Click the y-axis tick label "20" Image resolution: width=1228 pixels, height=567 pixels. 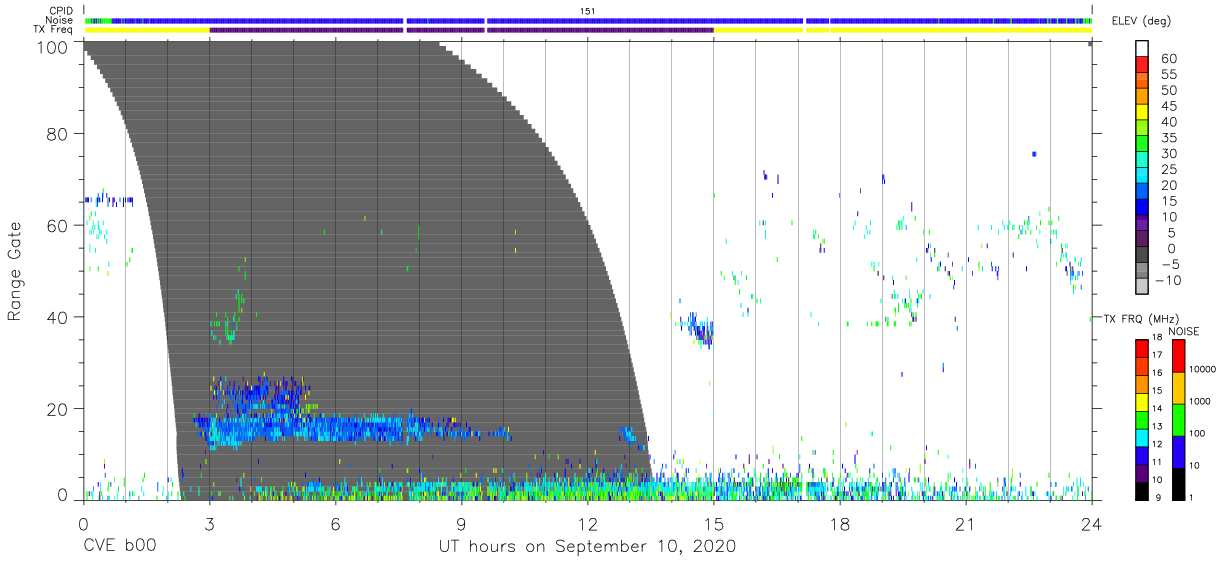pyautogui.click(x=57, y=409)
